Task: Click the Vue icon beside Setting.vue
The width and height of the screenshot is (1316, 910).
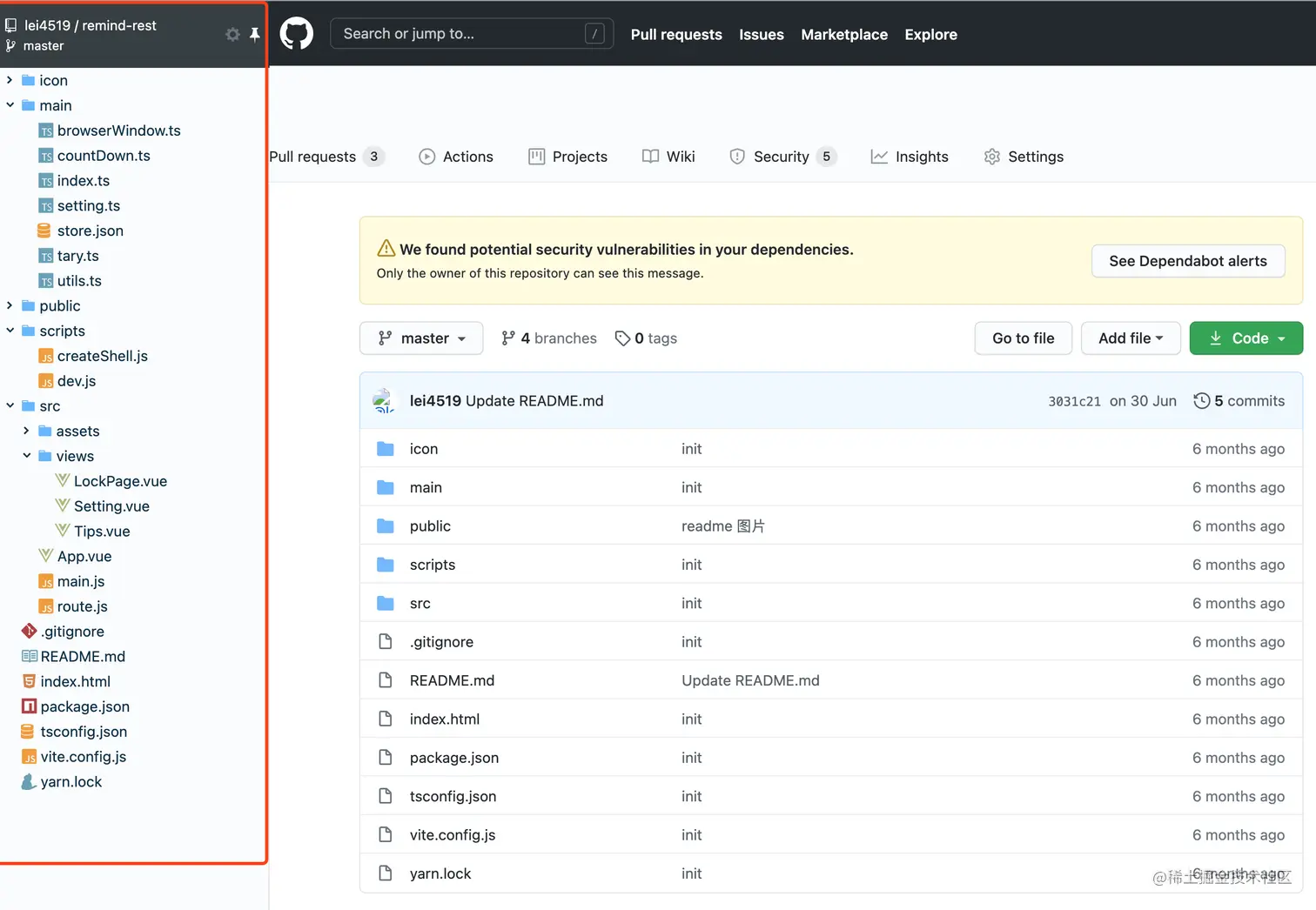Action: tap(62, 505)
